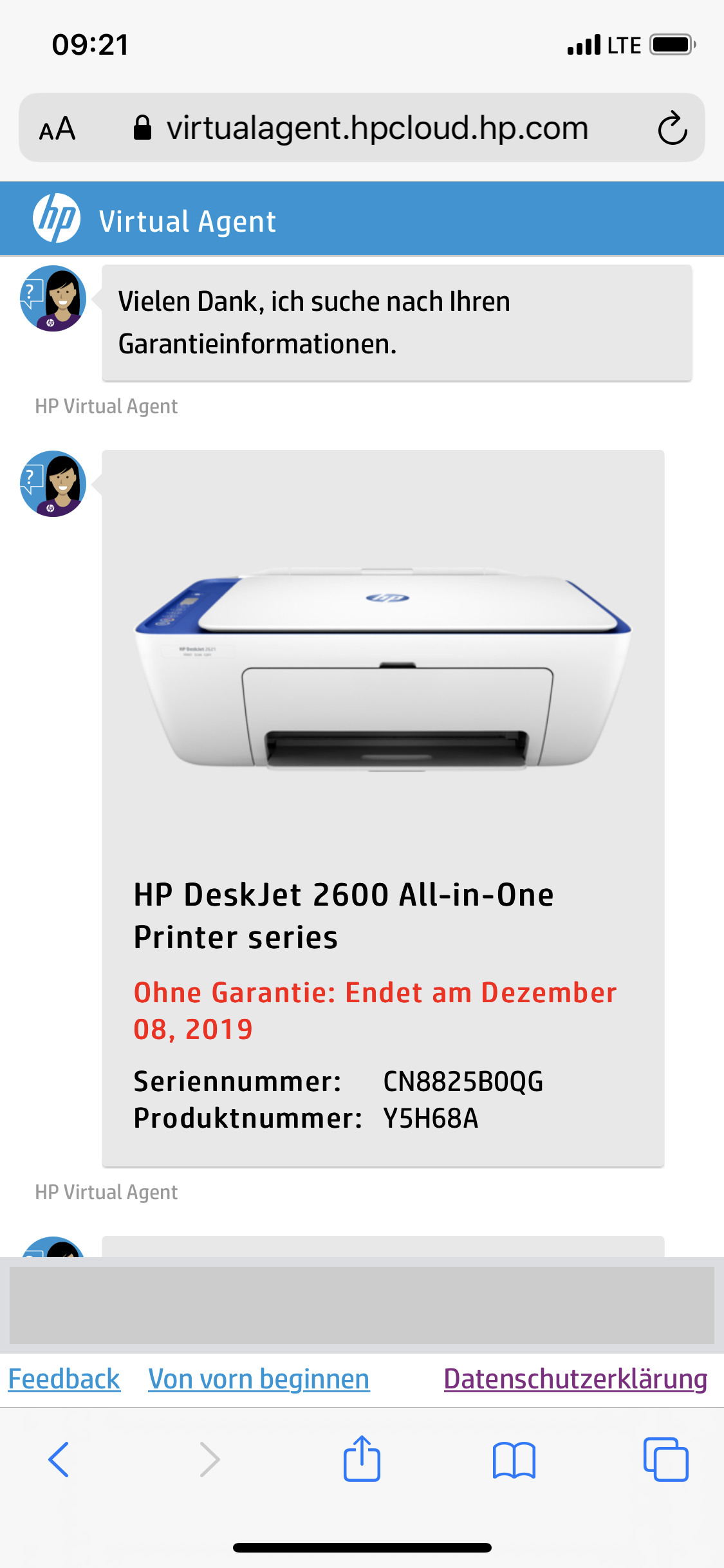Open the Datenschutzerklärung link
The width and height of the screenshot is (724, 1568).
(575, 1379)
